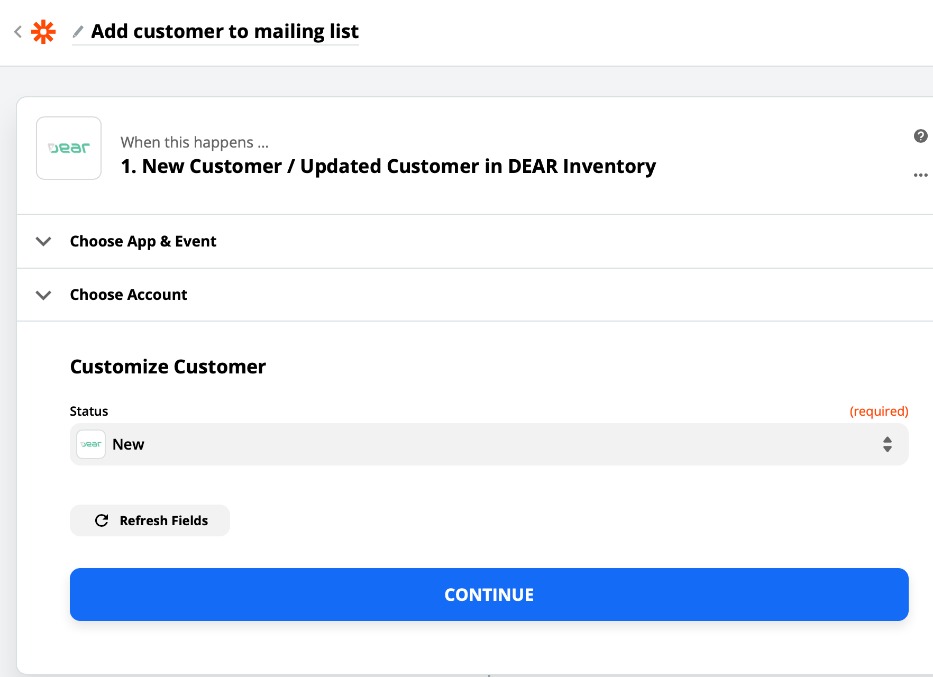
Task: Click the "When this happens ..." text
Action: pyautogui.click(x=194, y=143)
